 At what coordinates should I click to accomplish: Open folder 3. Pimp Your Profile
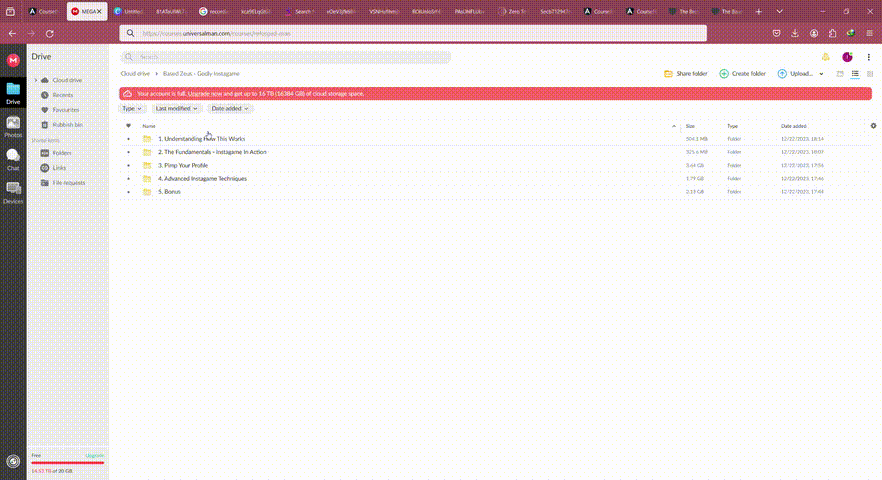coord(183,165)
